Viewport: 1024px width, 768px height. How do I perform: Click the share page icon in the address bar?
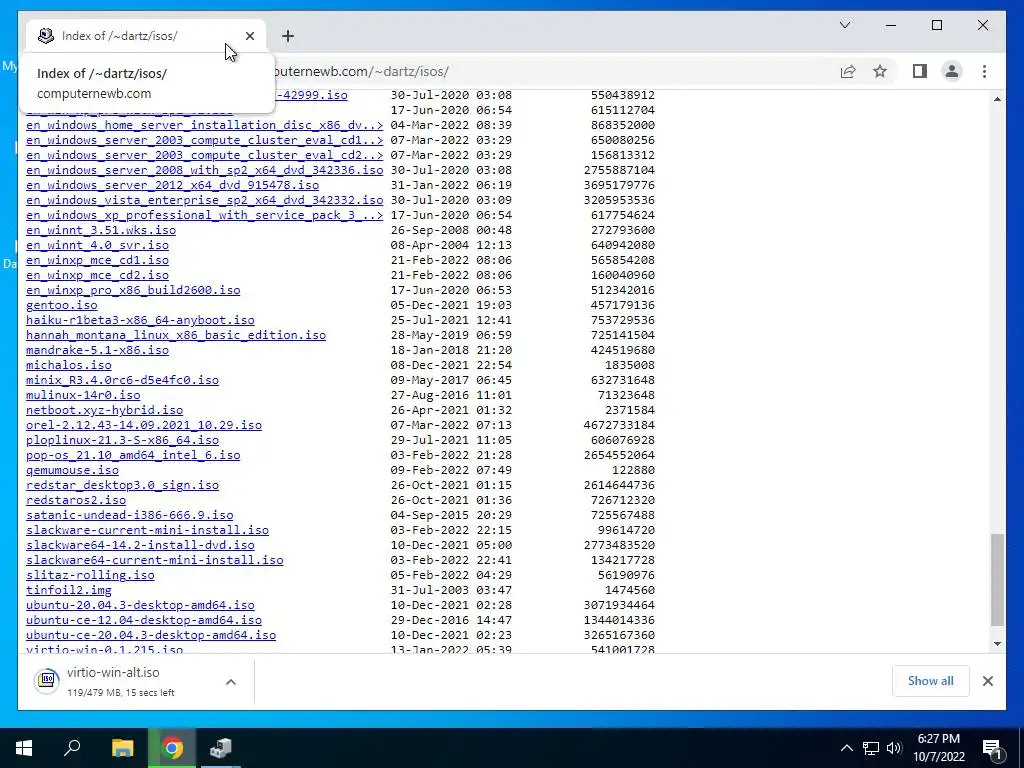click(848, 71)
